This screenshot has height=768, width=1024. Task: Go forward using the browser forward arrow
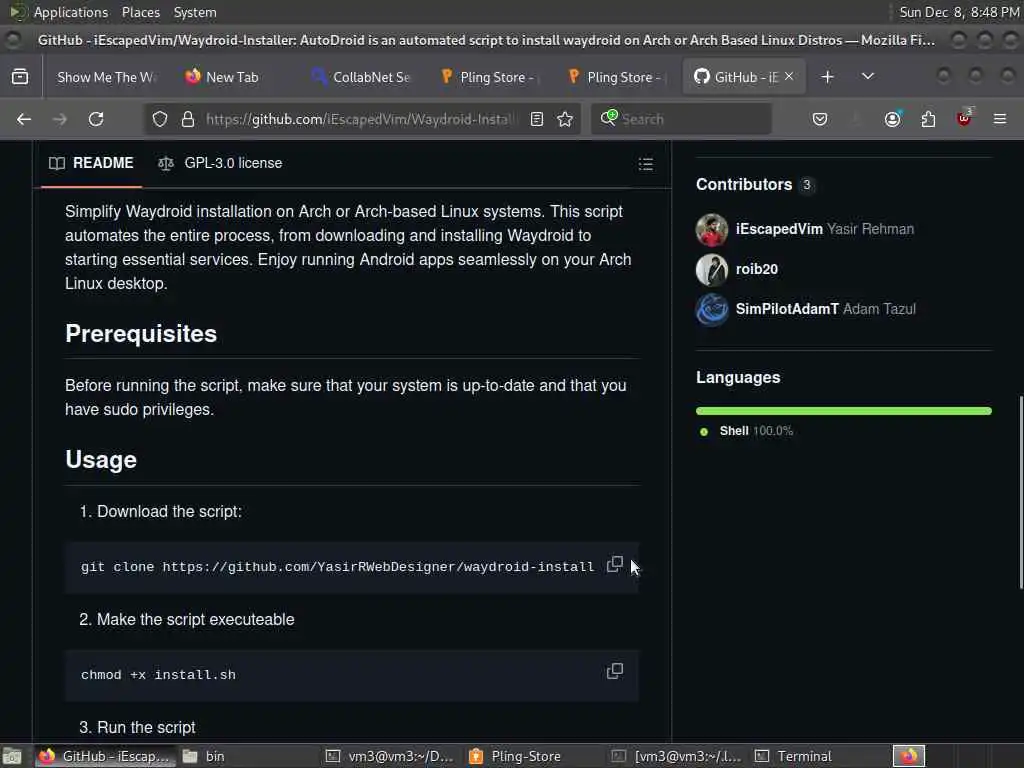coord(59,119)
